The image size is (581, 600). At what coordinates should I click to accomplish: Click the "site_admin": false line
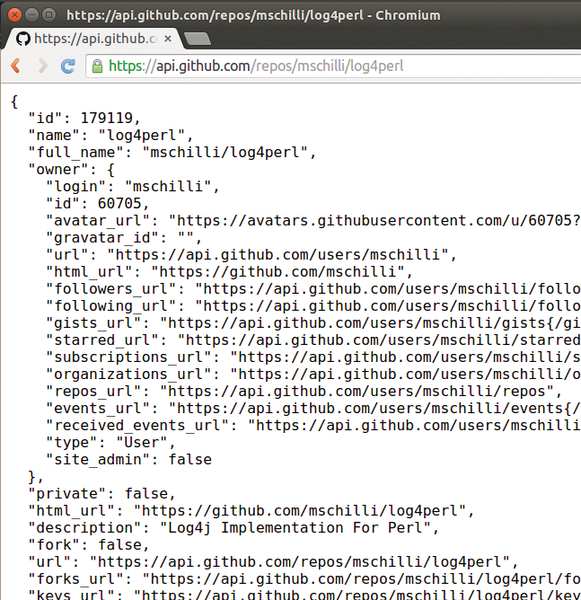pos(129,460)
